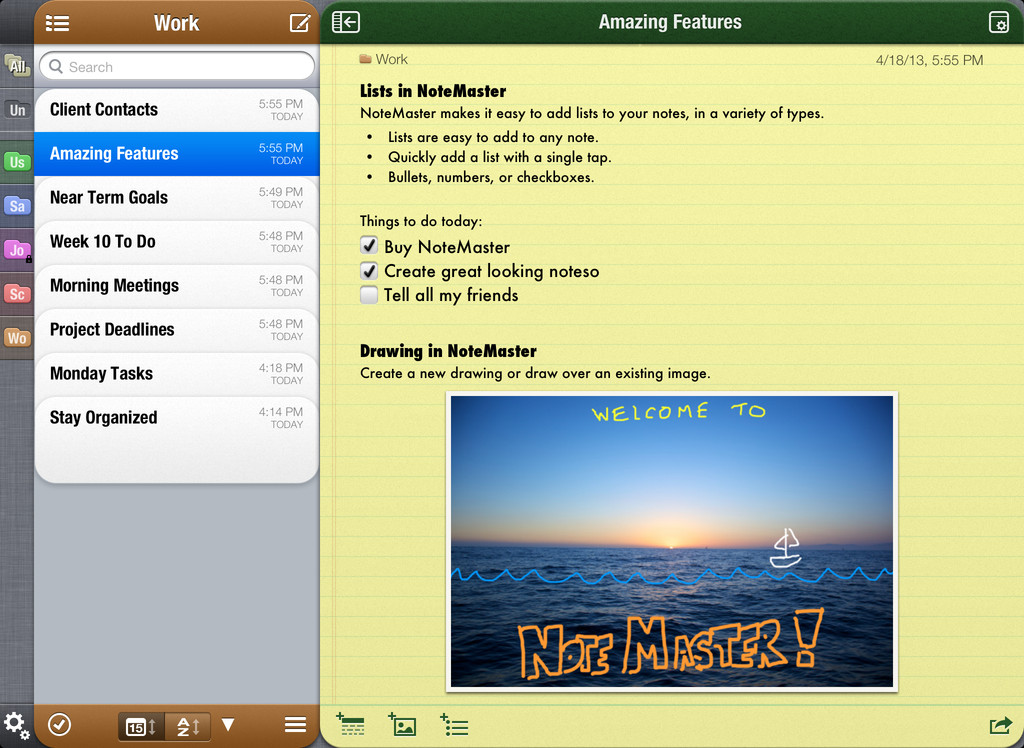Tap the note date 4/18/13, 5:55 PM

tap(929, 60)
